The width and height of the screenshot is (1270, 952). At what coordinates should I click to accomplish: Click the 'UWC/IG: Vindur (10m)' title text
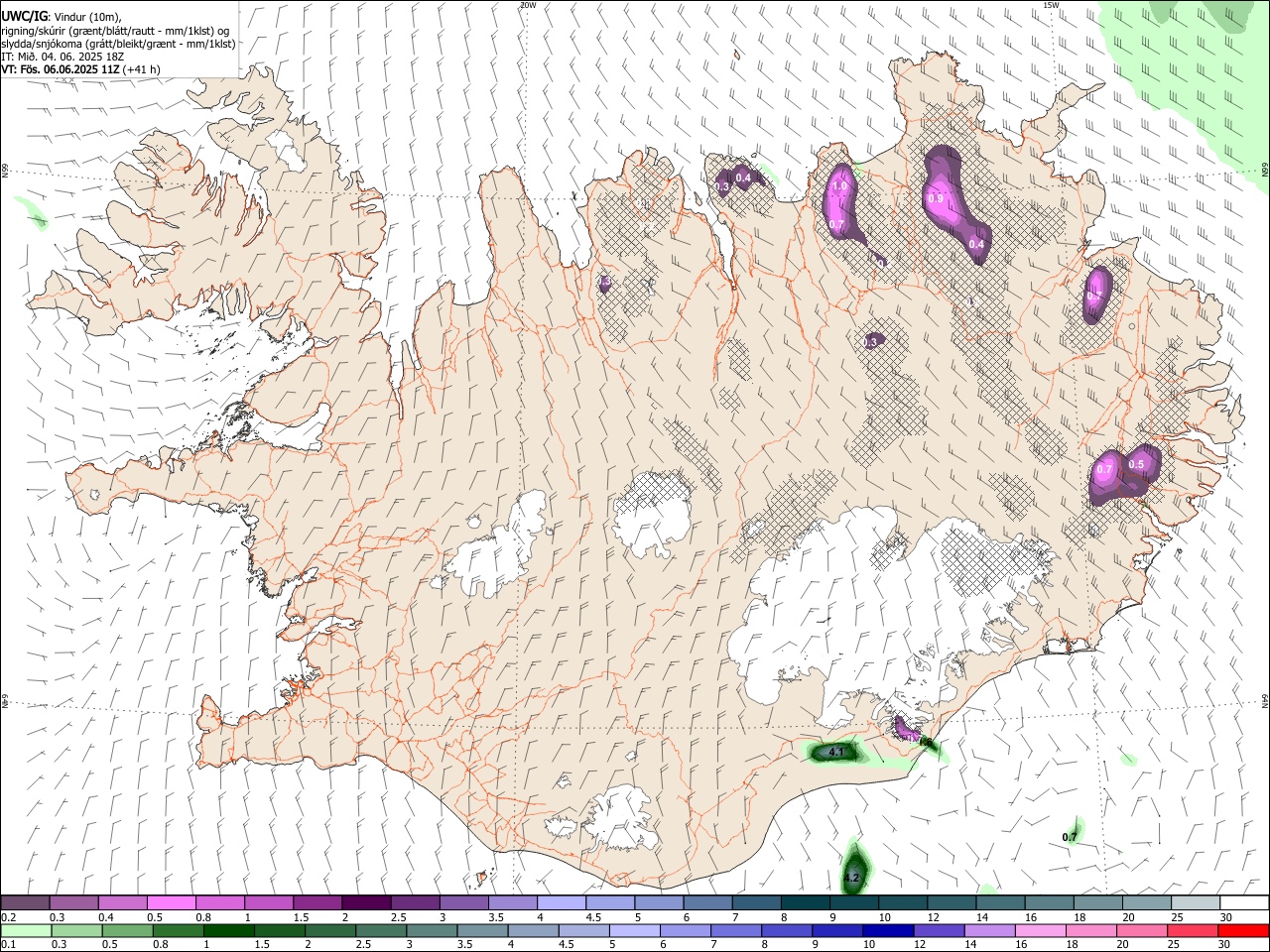pos(62,16)
